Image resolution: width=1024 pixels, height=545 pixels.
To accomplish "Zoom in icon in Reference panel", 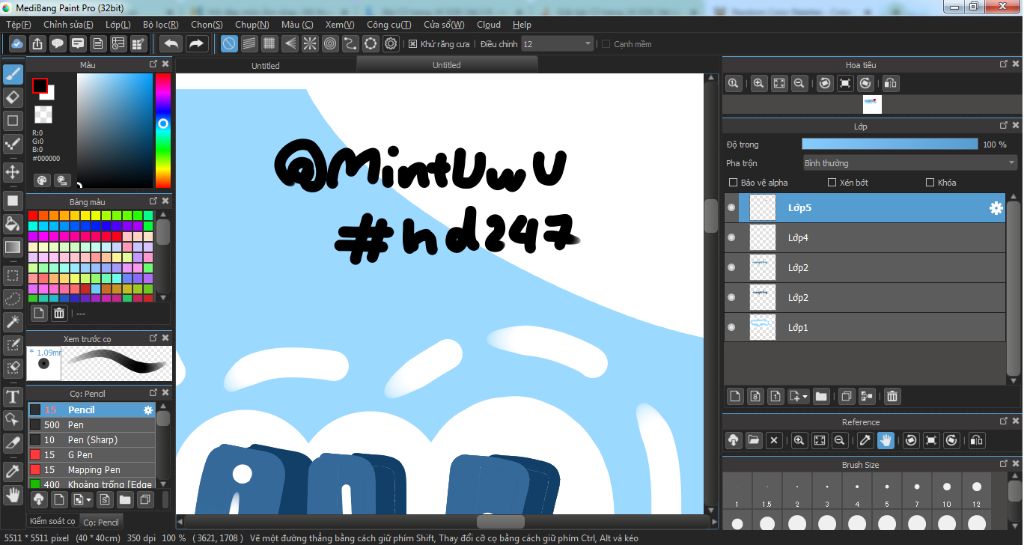I will (x=798, y=440).
